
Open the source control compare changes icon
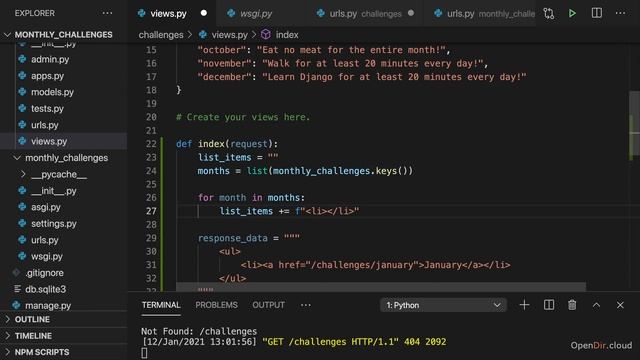(549, 13)
